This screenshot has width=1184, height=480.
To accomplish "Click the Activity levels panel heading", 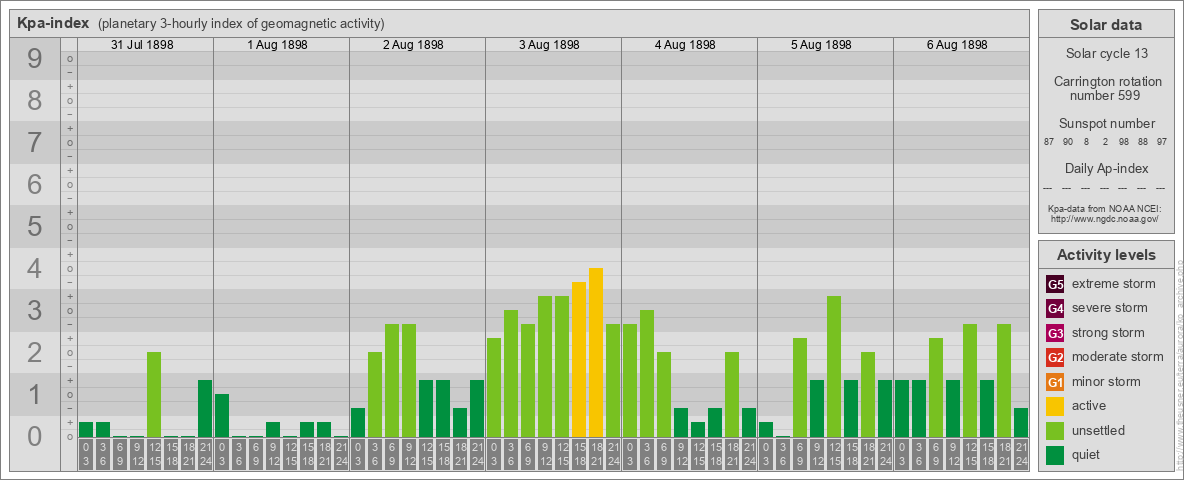I will coord(1106,255).
